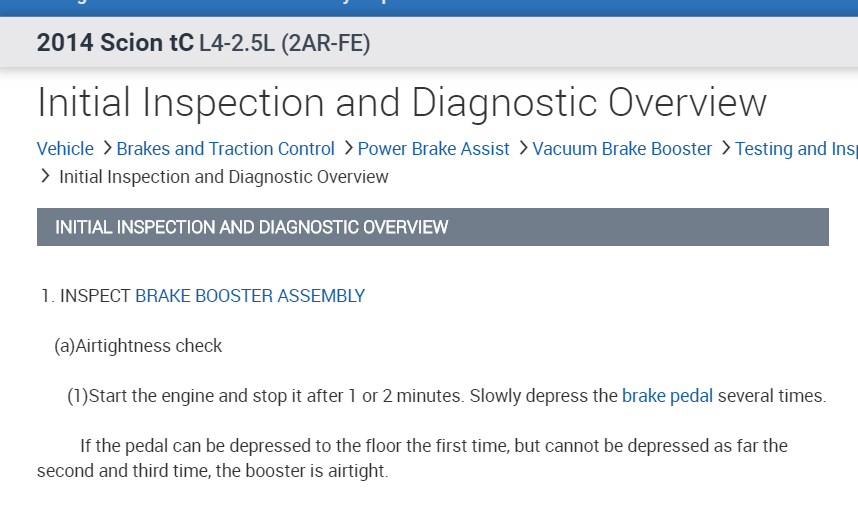The width and height of the screenshot is (858, 516).
Task: Open Brakes and Traction Control breadcrumb
Action: tap(225, 149)
